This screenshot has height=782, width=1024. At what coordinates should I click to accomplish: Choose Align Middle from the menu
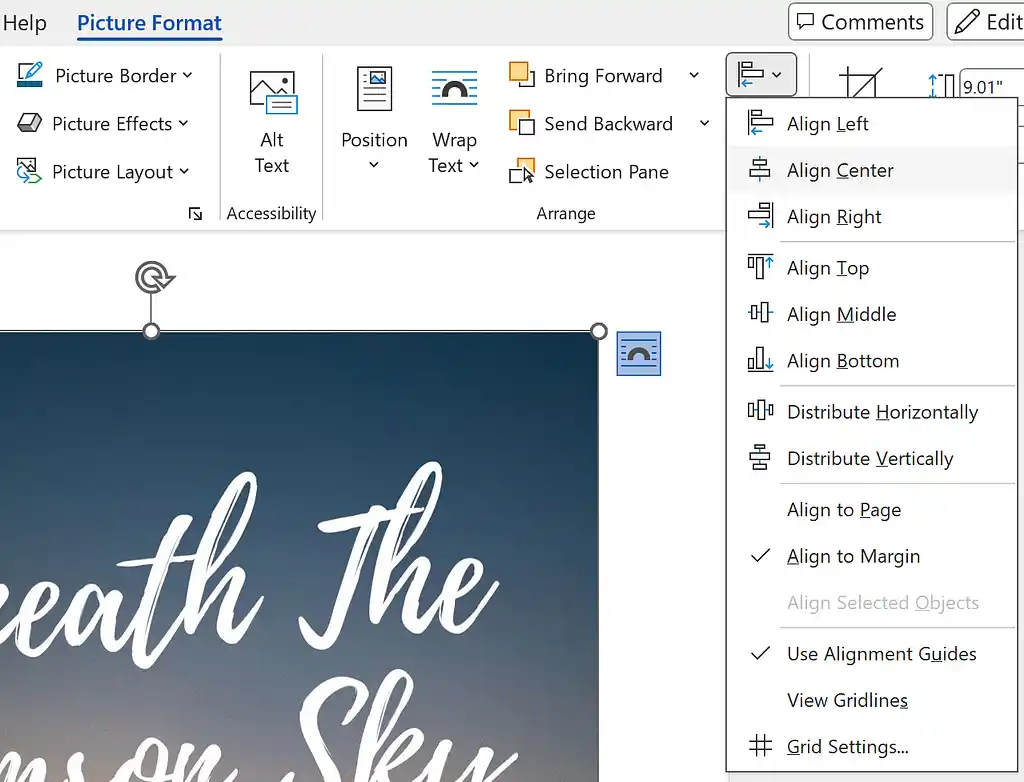872,314
